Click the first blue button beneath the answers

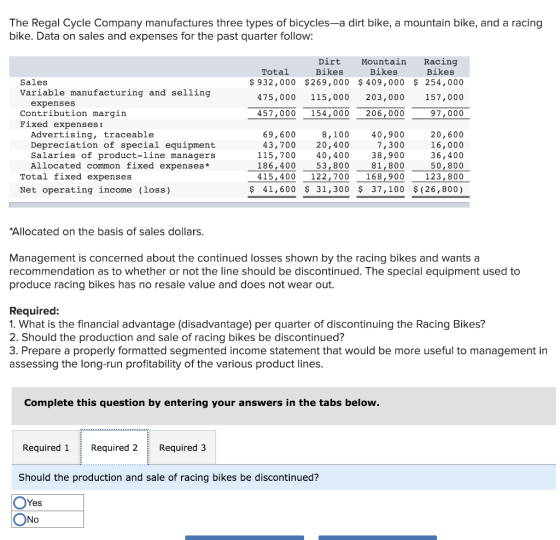tap(244, 538)
